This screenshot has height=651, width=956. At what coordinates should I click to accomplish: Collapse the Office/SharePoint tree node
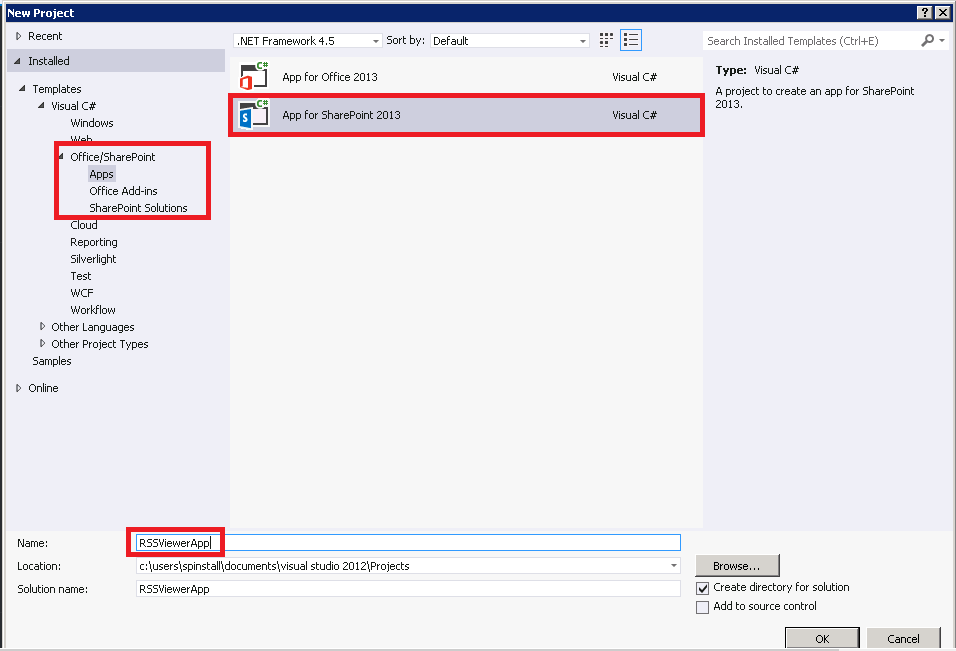(61, 157)
